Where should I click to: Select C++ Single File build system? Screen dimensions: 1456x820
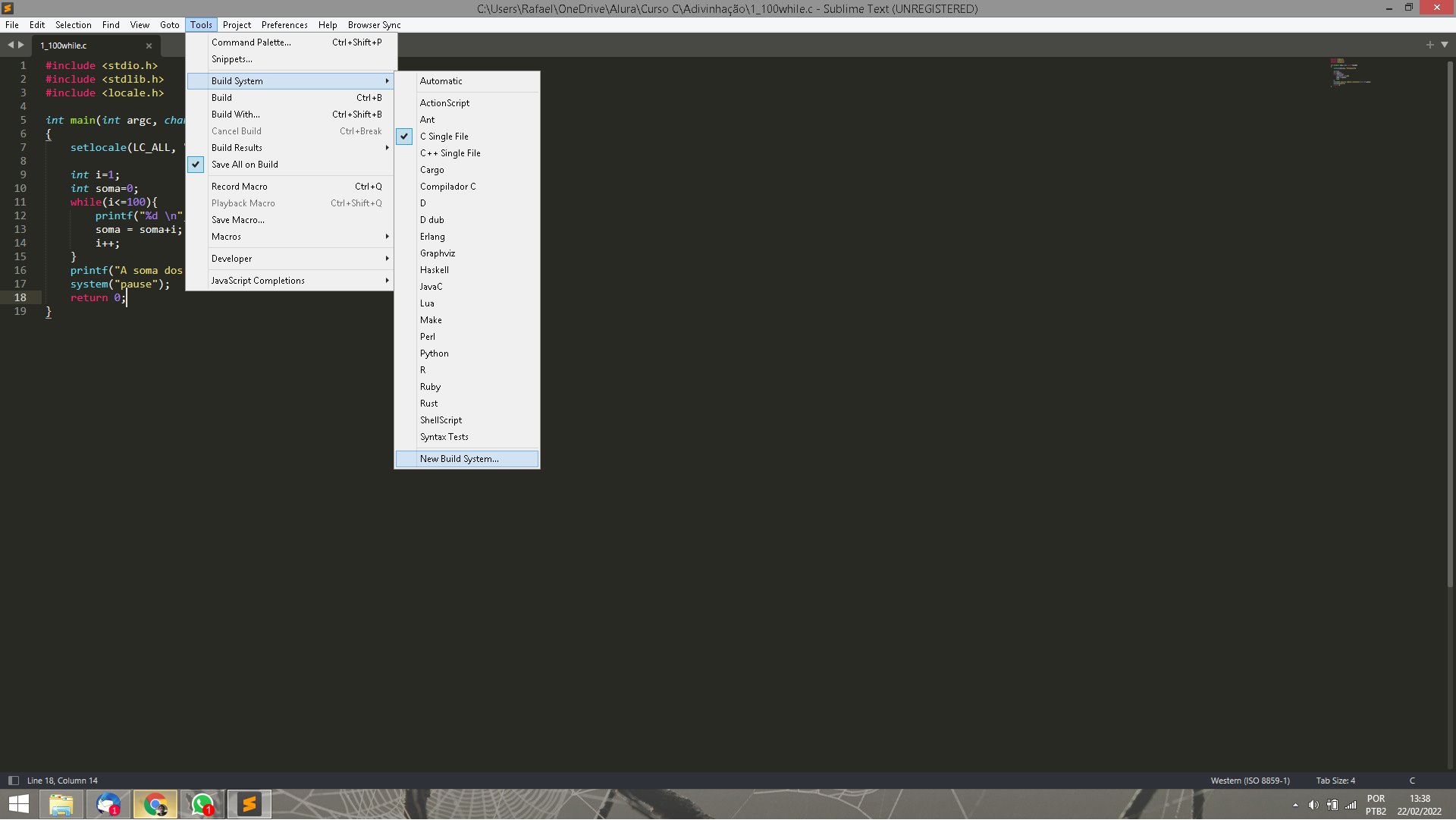[467, 153]
